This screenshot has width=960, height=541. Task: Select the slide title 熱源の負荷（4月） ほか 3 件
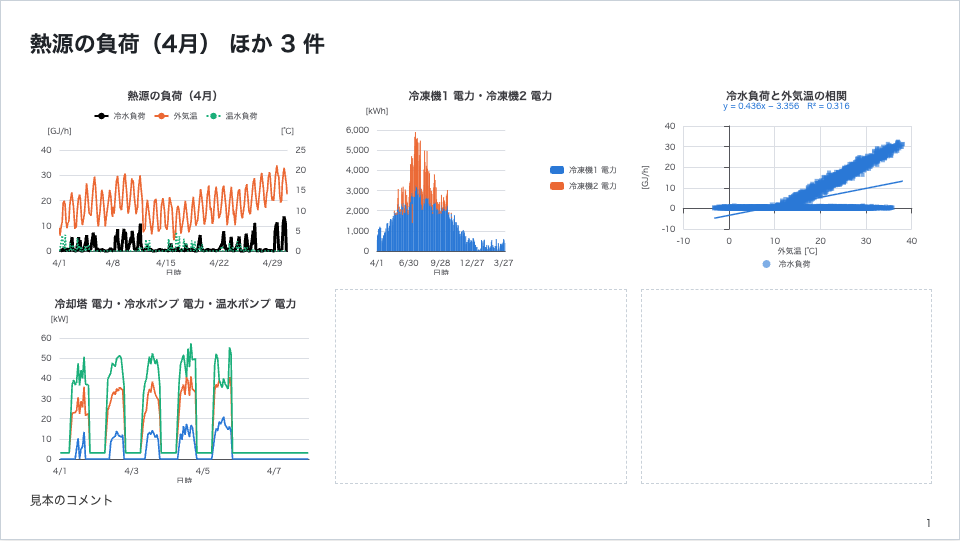tap(177, 44)
